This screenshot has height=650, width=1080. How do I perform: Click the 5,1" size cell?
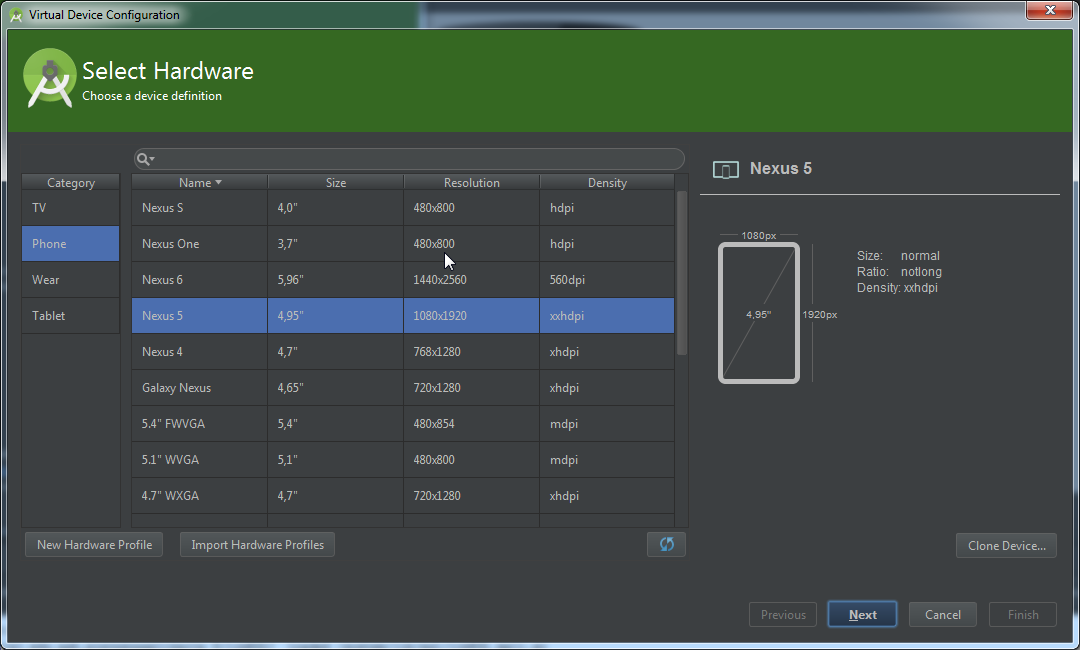[335, 459]
